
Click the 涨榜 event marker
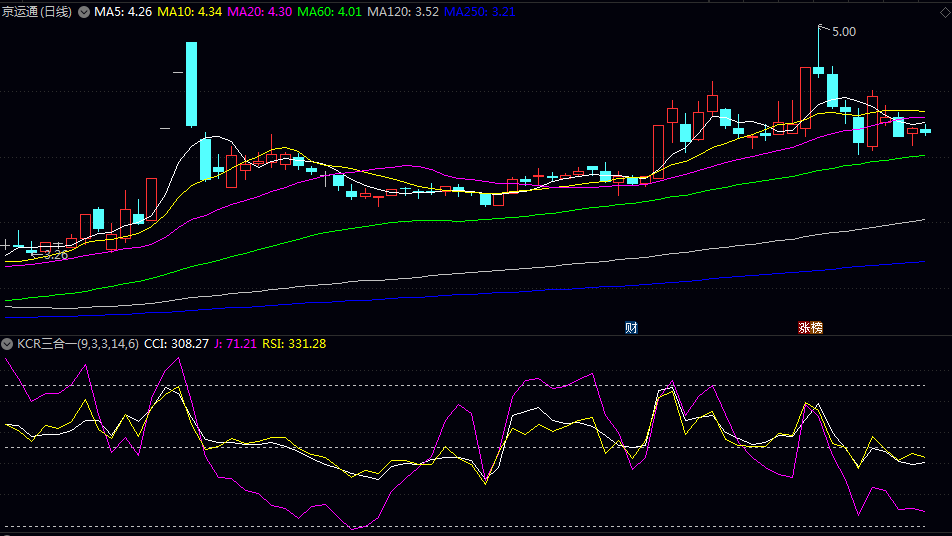coord(809,327)
